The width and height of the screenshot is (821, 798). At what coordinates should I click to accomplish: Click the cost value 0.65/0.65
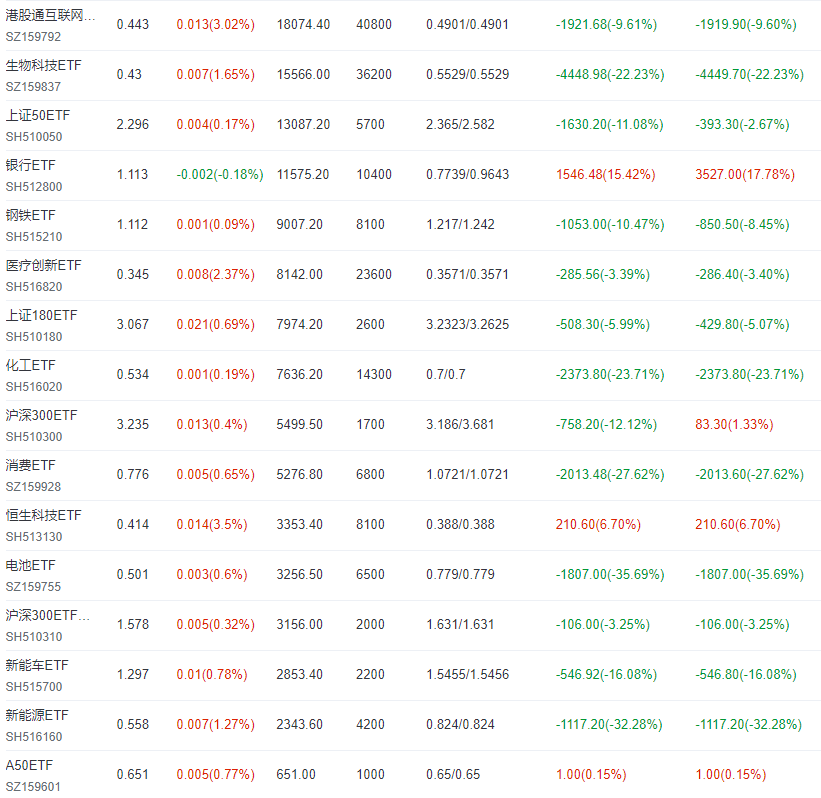tap(453, 774)
